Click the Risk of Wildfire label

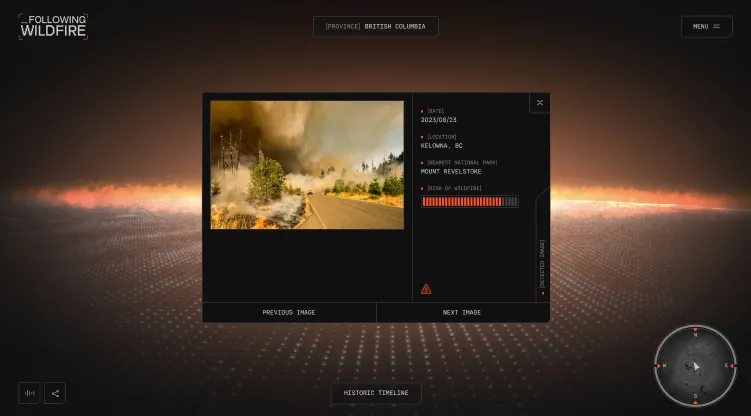454,189
